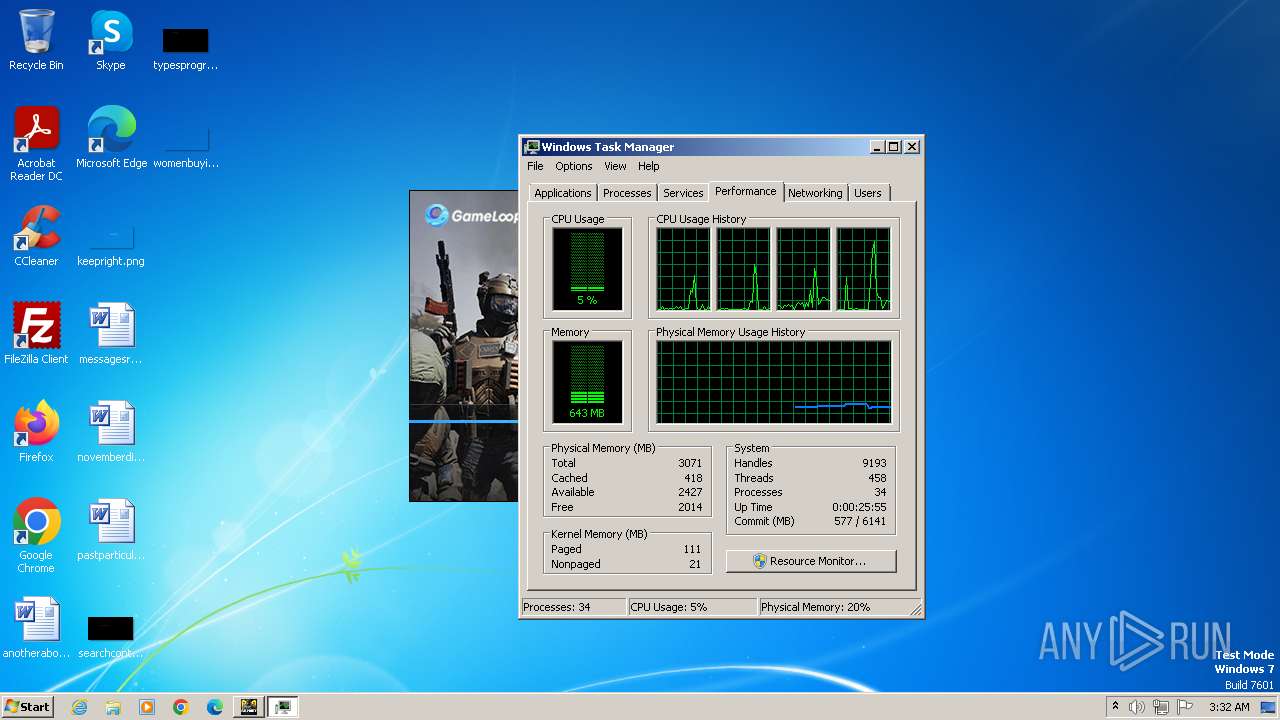Select the novemberdi... Word document
The height and width of the screenshot is (720, 1280).
pos(111,431)
